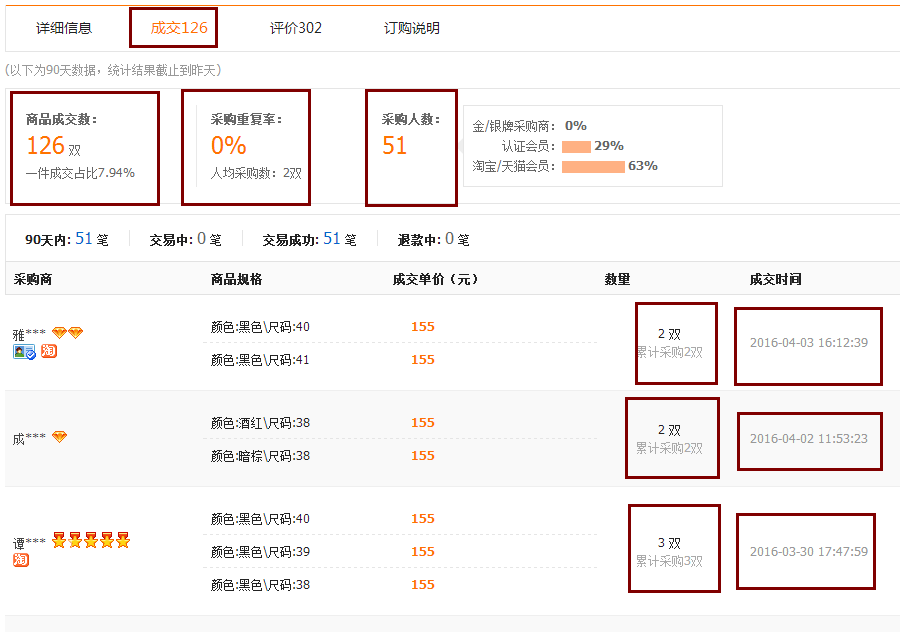This screenshot has width=900, height=632.
Task: Click the 交易成功 51 count
Action: pyautogui.click(x=332, y=239)
